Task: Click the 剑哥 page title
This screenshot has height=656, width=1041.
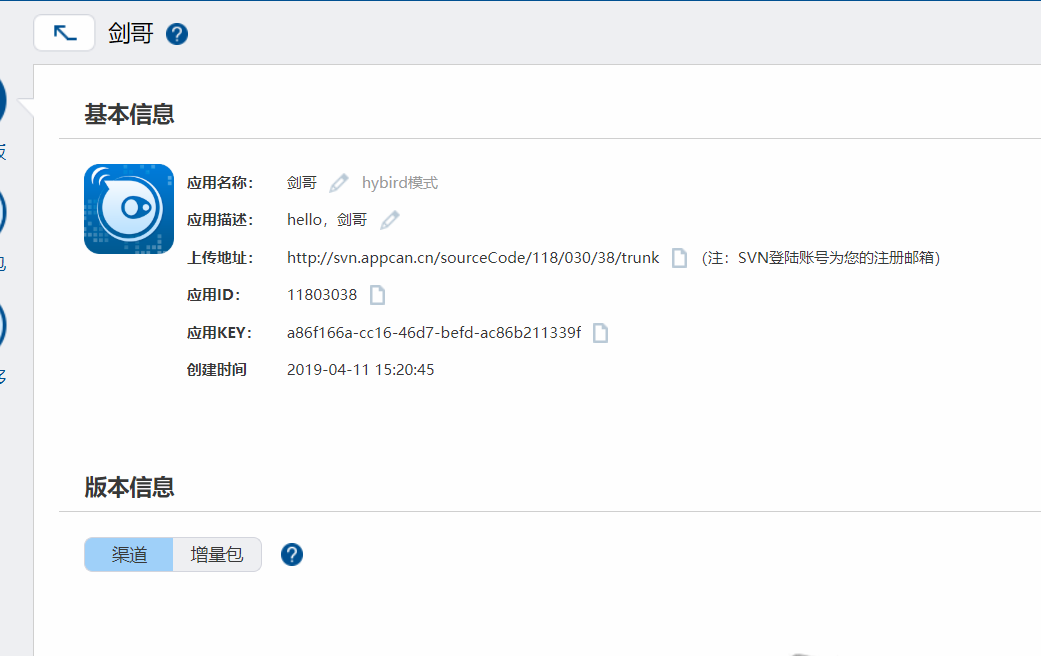Action: [x=131, y=33]
